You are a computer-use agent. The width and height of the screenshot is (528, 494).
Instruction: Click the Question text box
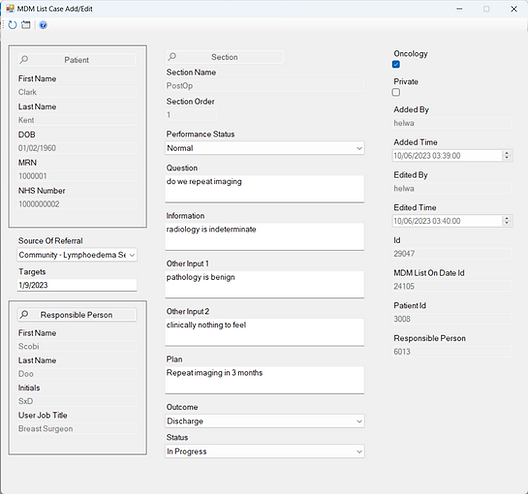(x=265, y=189)
